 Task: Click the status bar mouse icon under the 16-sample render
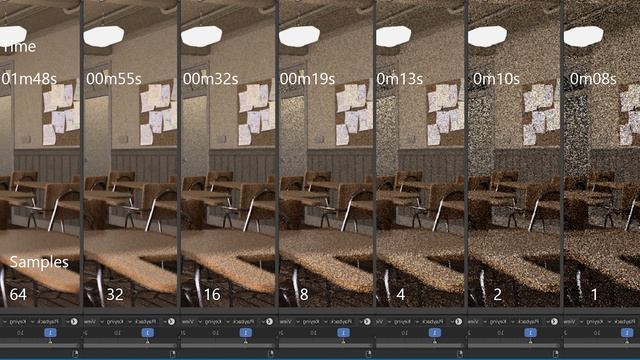[271, 353]
